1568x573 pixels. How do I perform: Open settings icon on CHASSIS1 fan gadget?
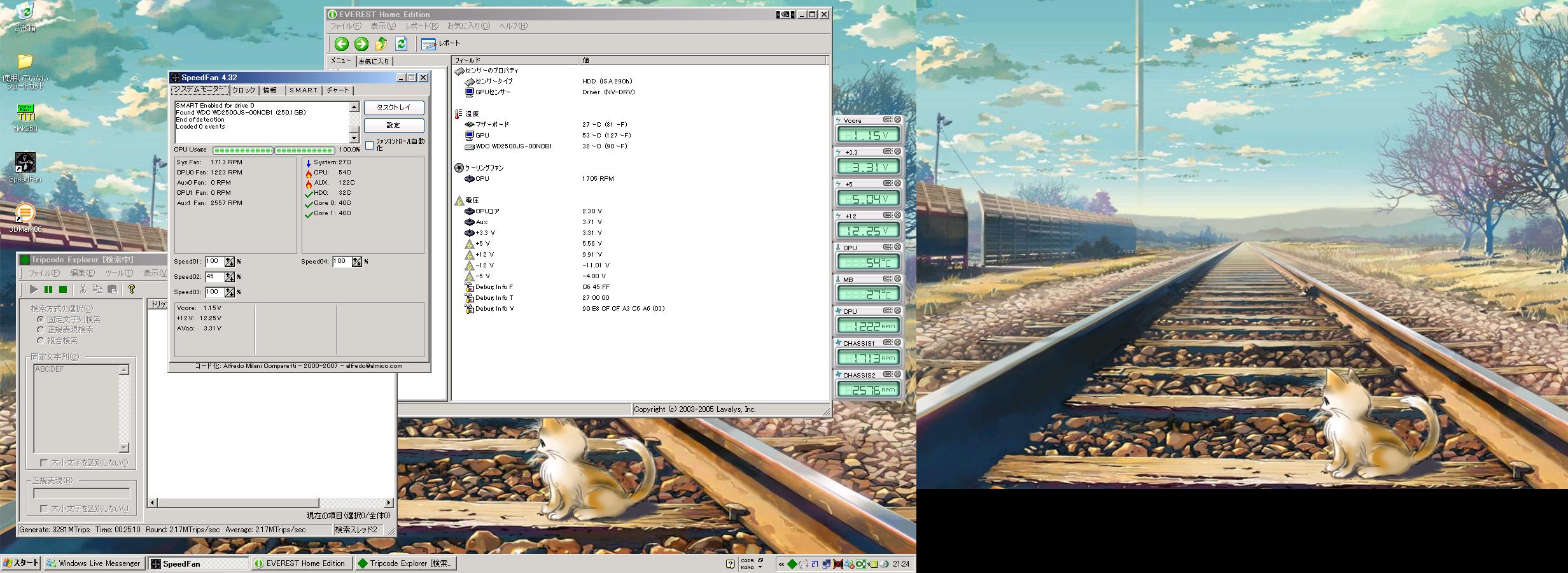(887, 343)
